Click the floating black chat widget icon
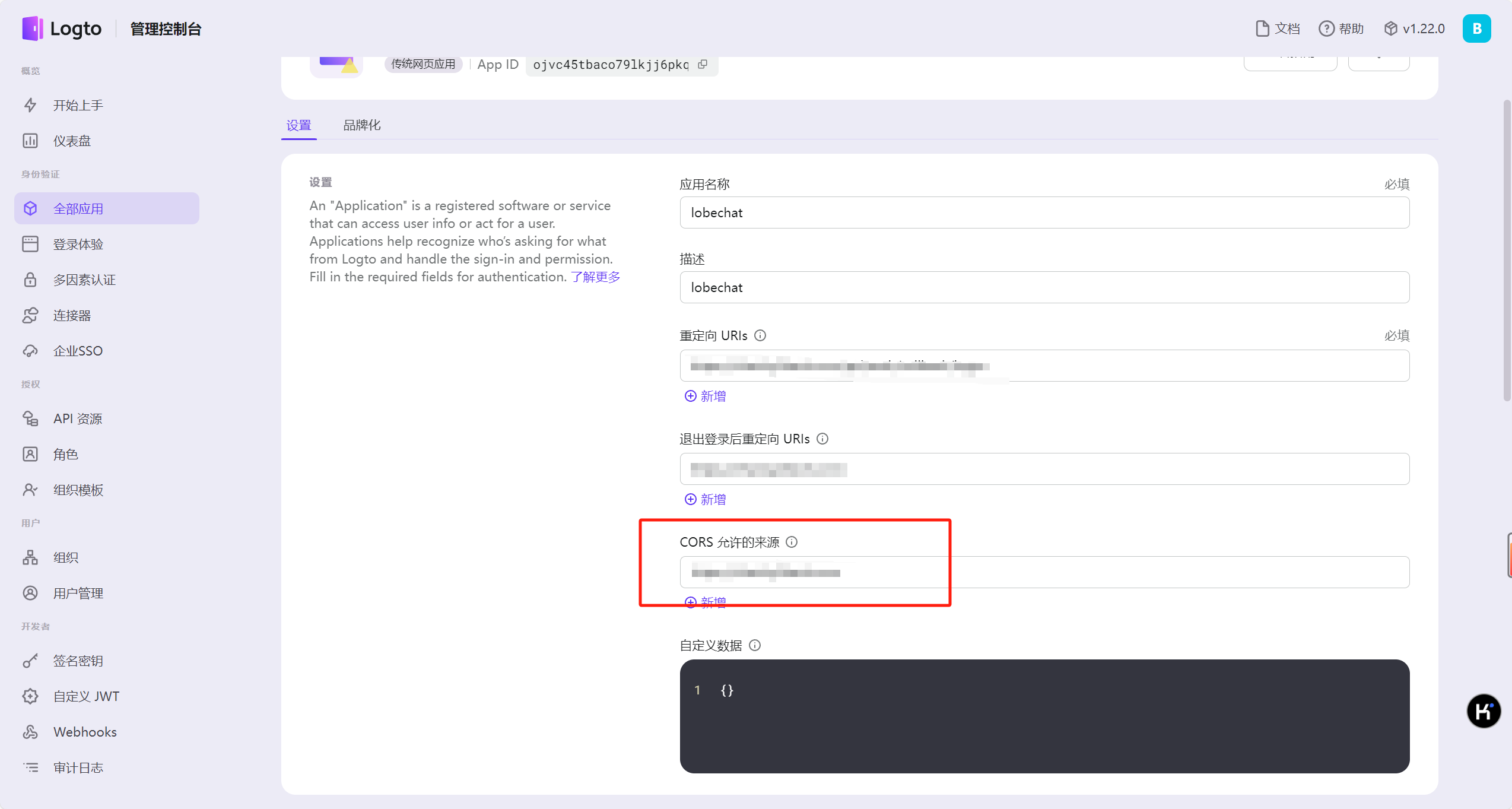 tap(1484, 710)
